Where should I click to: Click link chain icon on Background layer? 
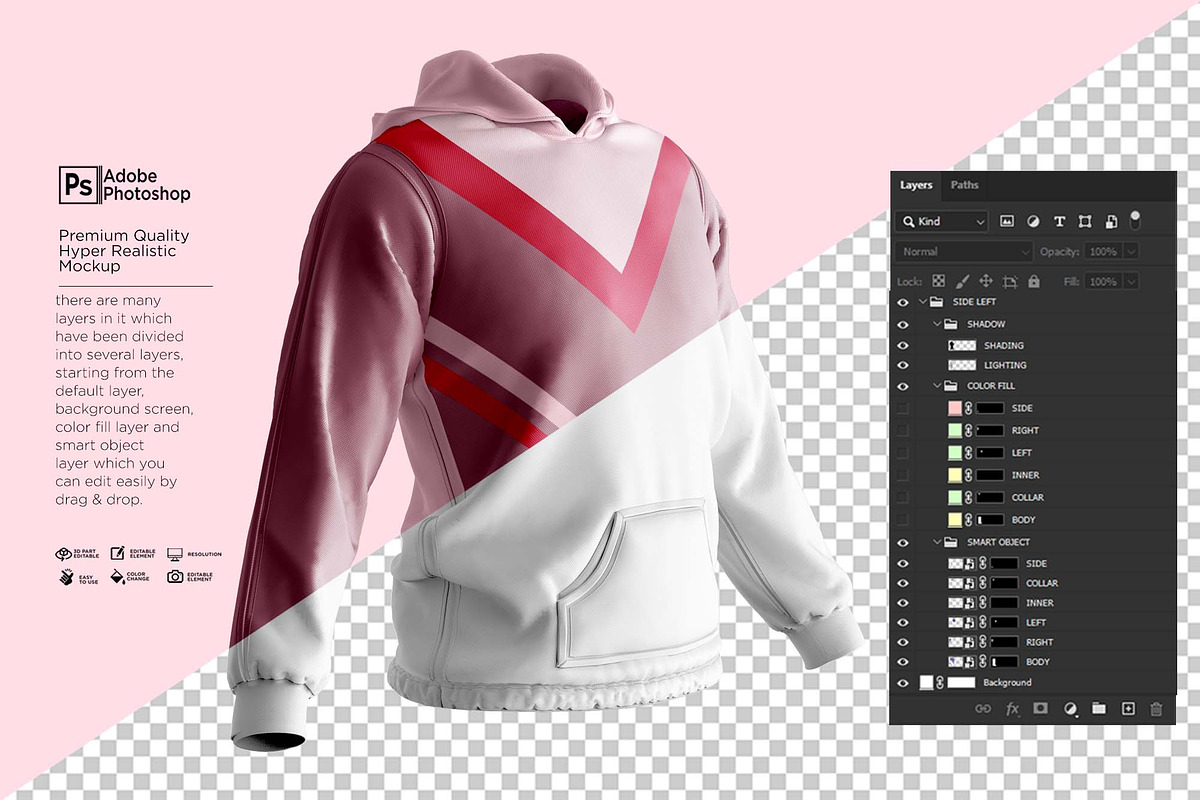940,682
